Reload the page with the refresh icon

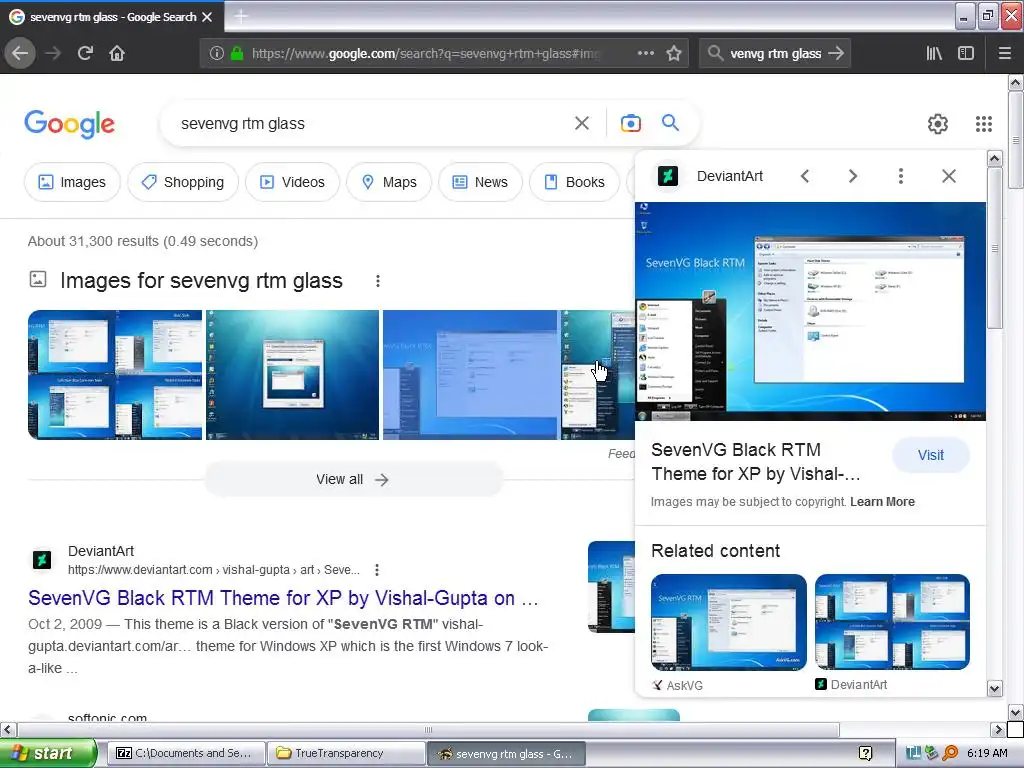click(85, 54)
